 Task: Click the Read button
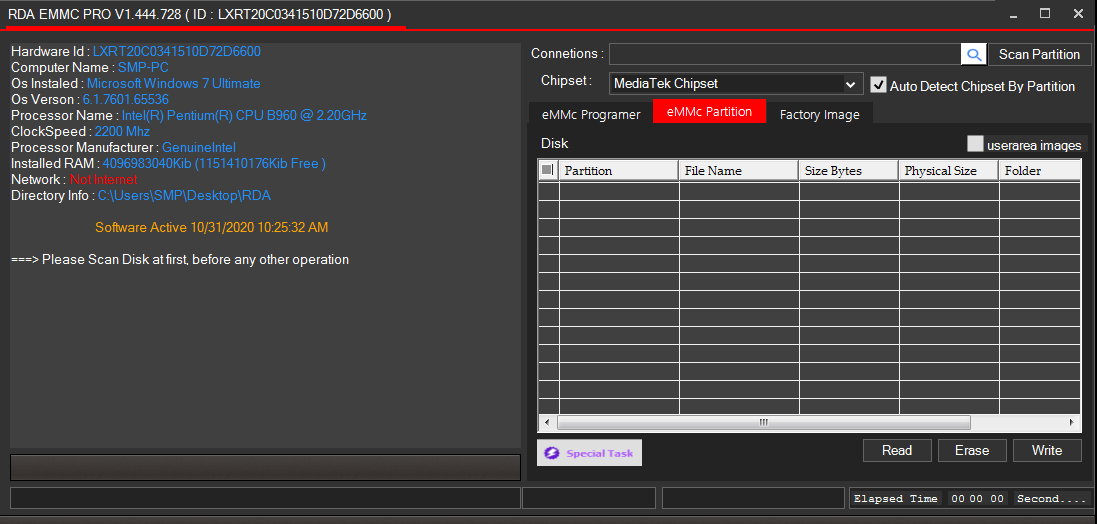tap(897, 451)
